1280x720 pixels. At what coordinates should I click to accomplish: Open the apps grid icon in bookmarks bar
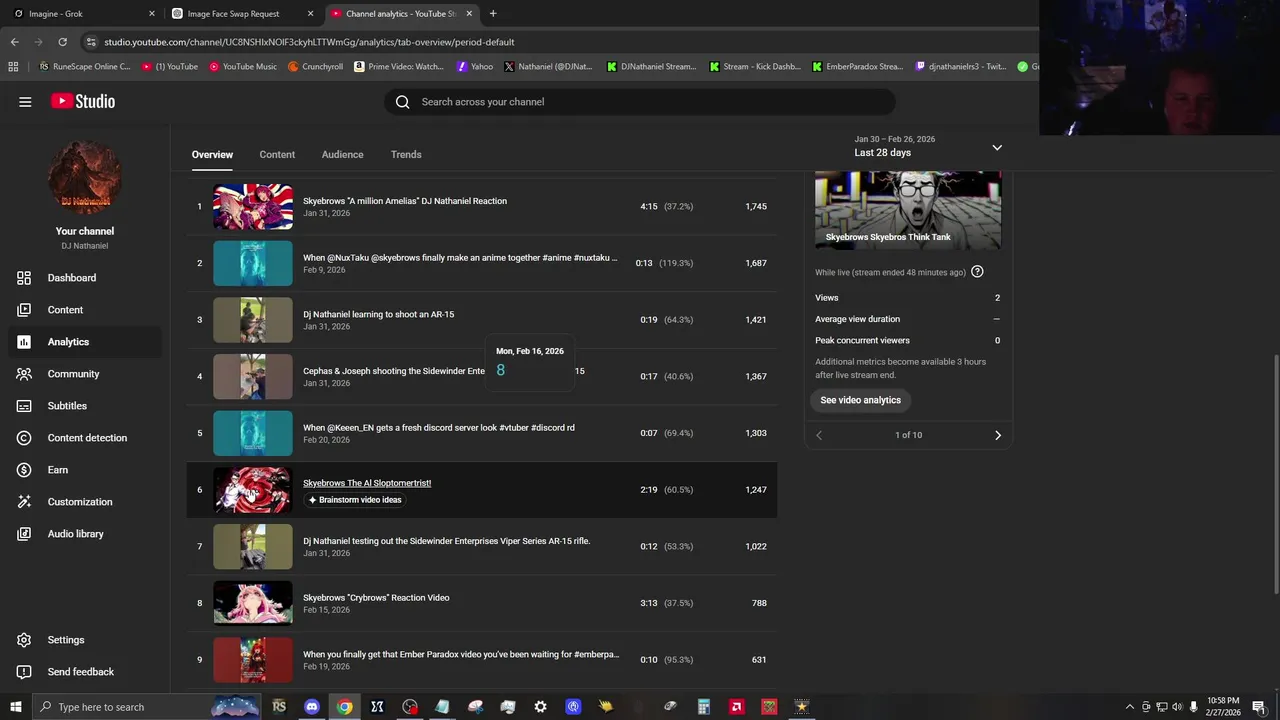(13, 67)
